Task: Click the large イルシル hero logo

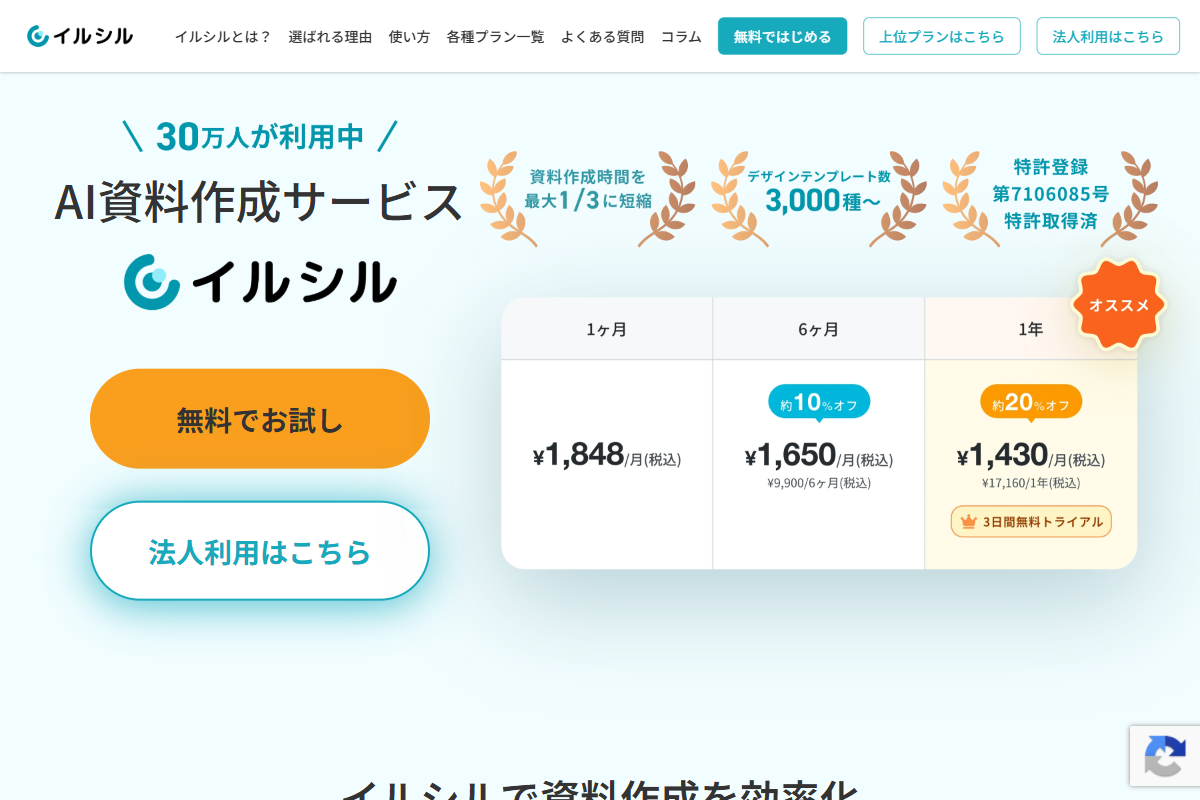Action: tap(260, 281)
